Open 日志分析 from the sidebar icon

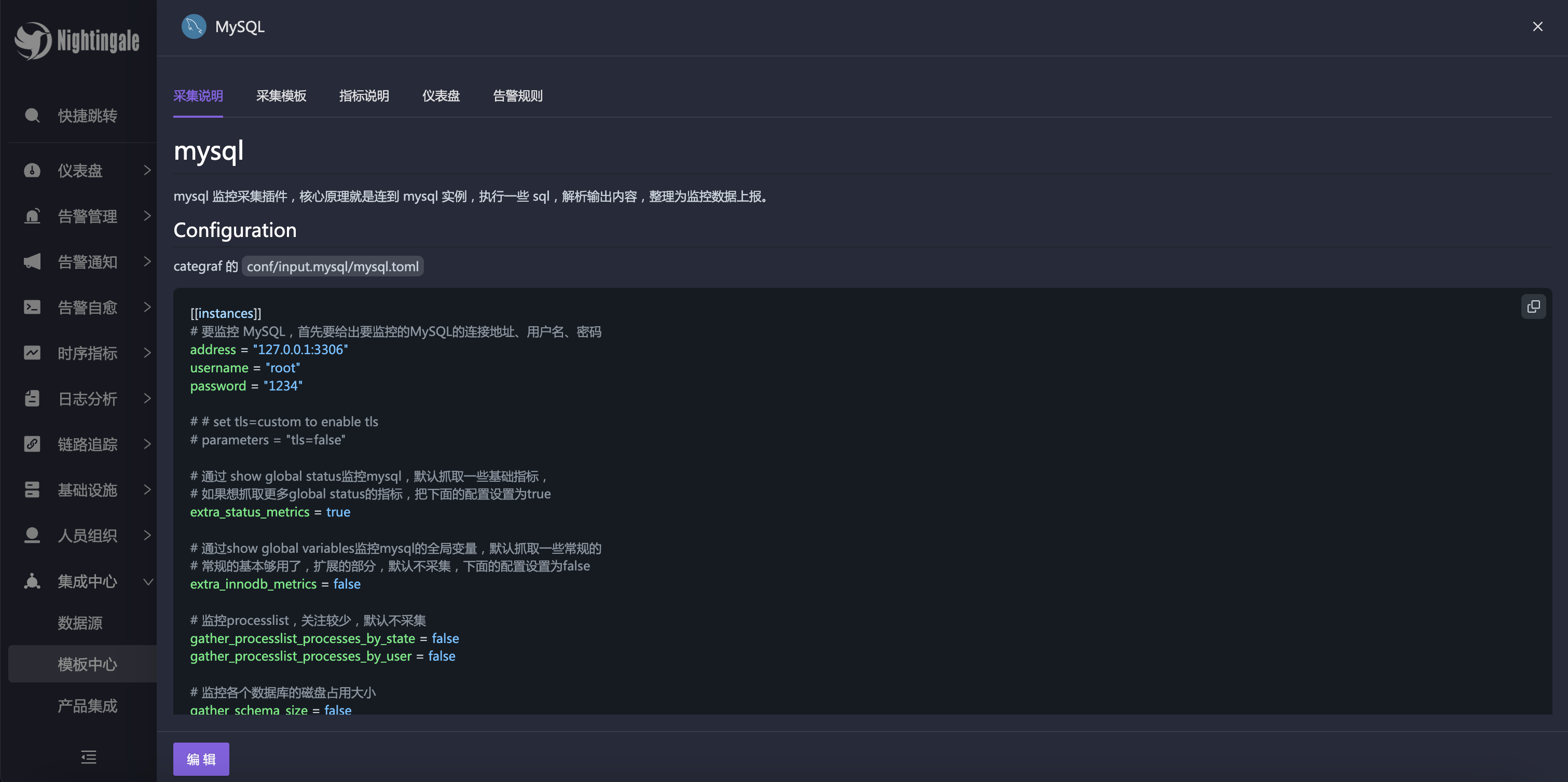click(32, 399)
